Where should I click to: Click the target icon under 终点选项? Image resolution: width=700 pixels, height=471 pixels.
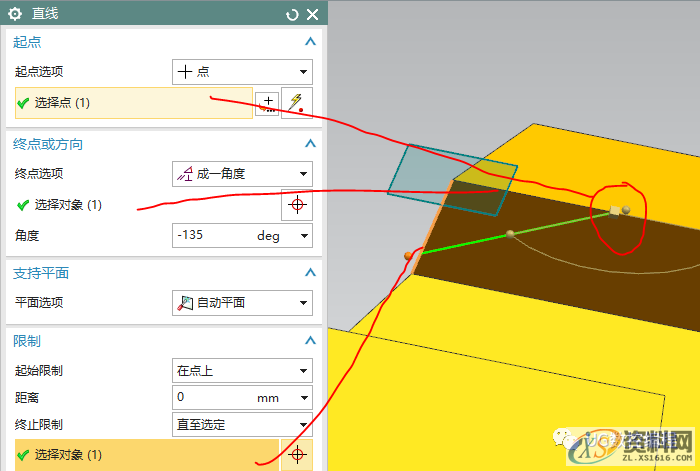(x=297, y=205)
